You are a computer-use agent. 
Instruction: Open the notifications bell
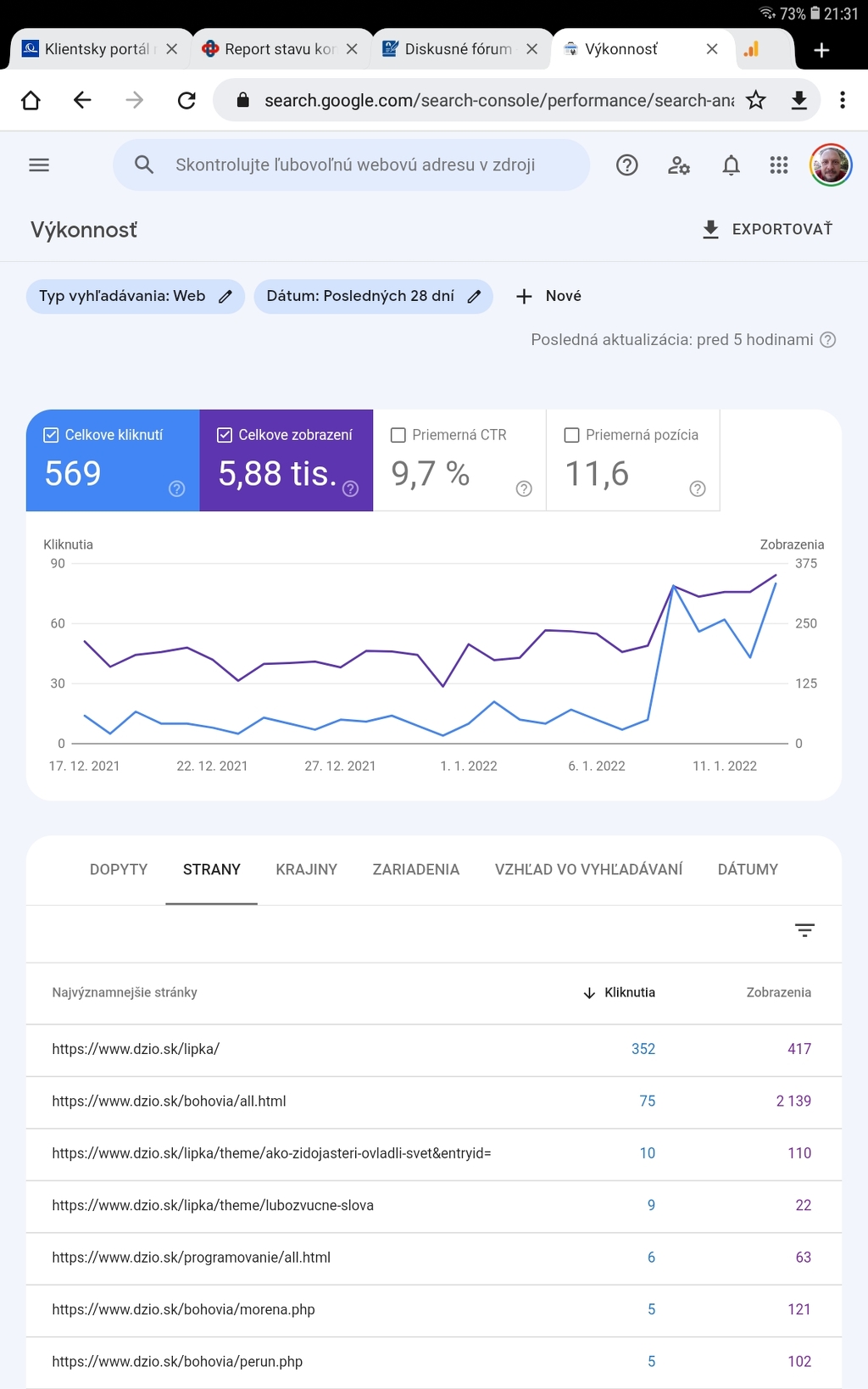(x=731, y=165)
